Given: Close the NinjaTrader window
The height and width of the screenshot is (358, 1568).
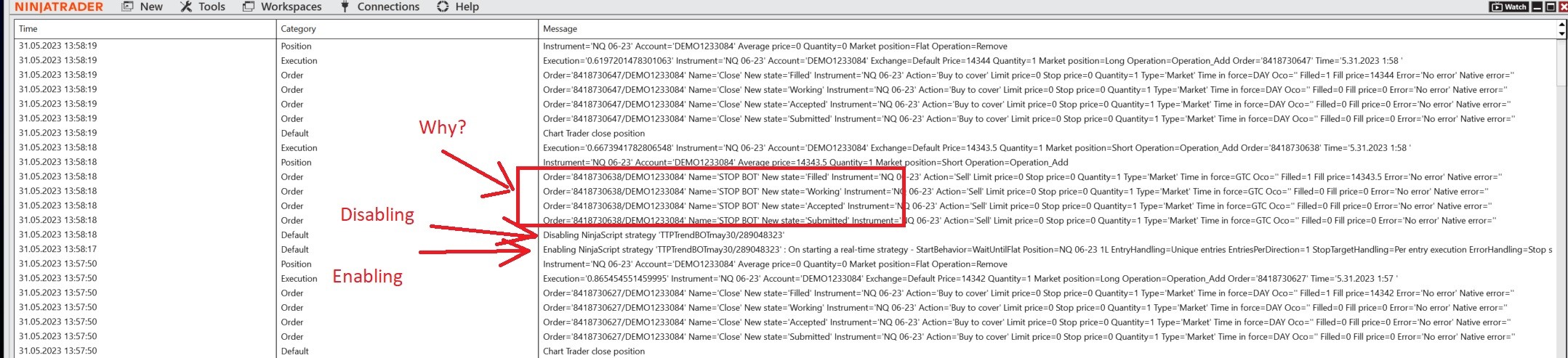Looking at the screenshot, I should [1563, 7].
